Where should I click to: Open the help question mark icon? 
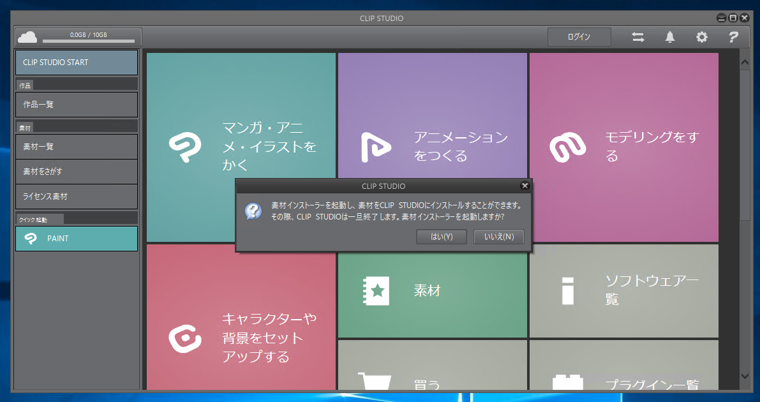tap(733, 37)
